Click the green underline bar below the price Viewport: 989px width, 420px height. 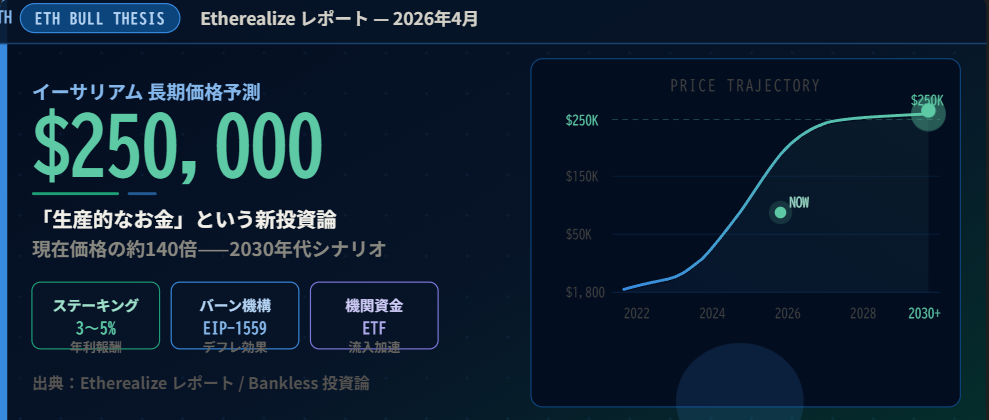(75, 193)
